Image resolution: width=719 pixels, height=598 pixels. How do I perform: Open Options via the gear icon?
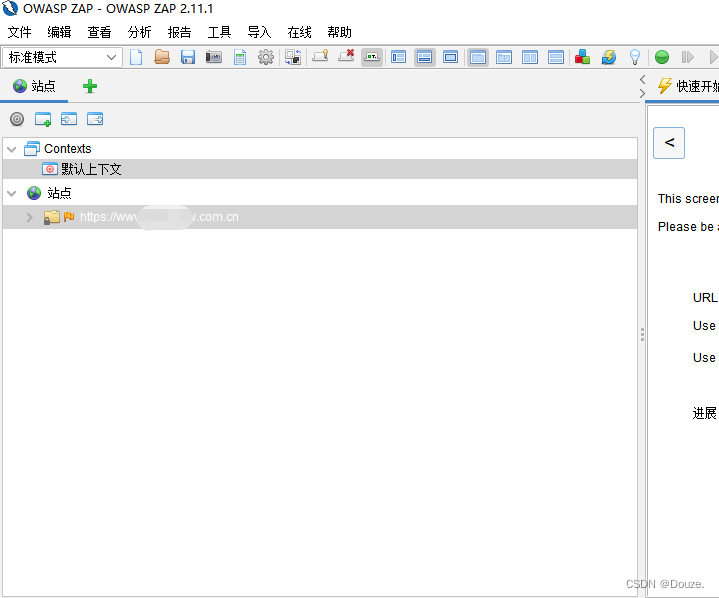pos(266,57)
